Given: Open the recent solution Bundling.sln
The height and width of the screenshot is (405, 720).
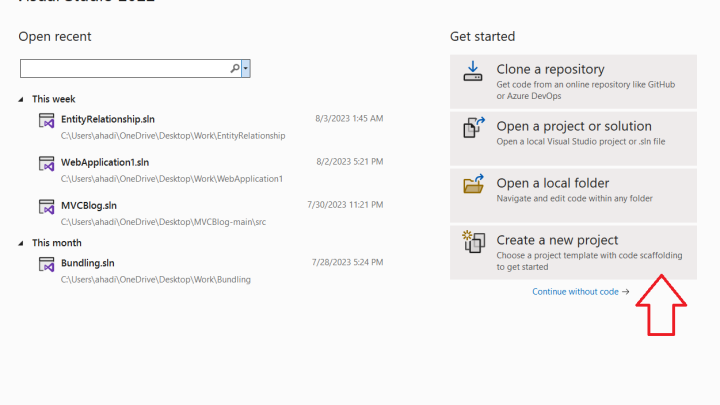Looking at the screenshot, I should pyautogui.click(x=88, y=263).
